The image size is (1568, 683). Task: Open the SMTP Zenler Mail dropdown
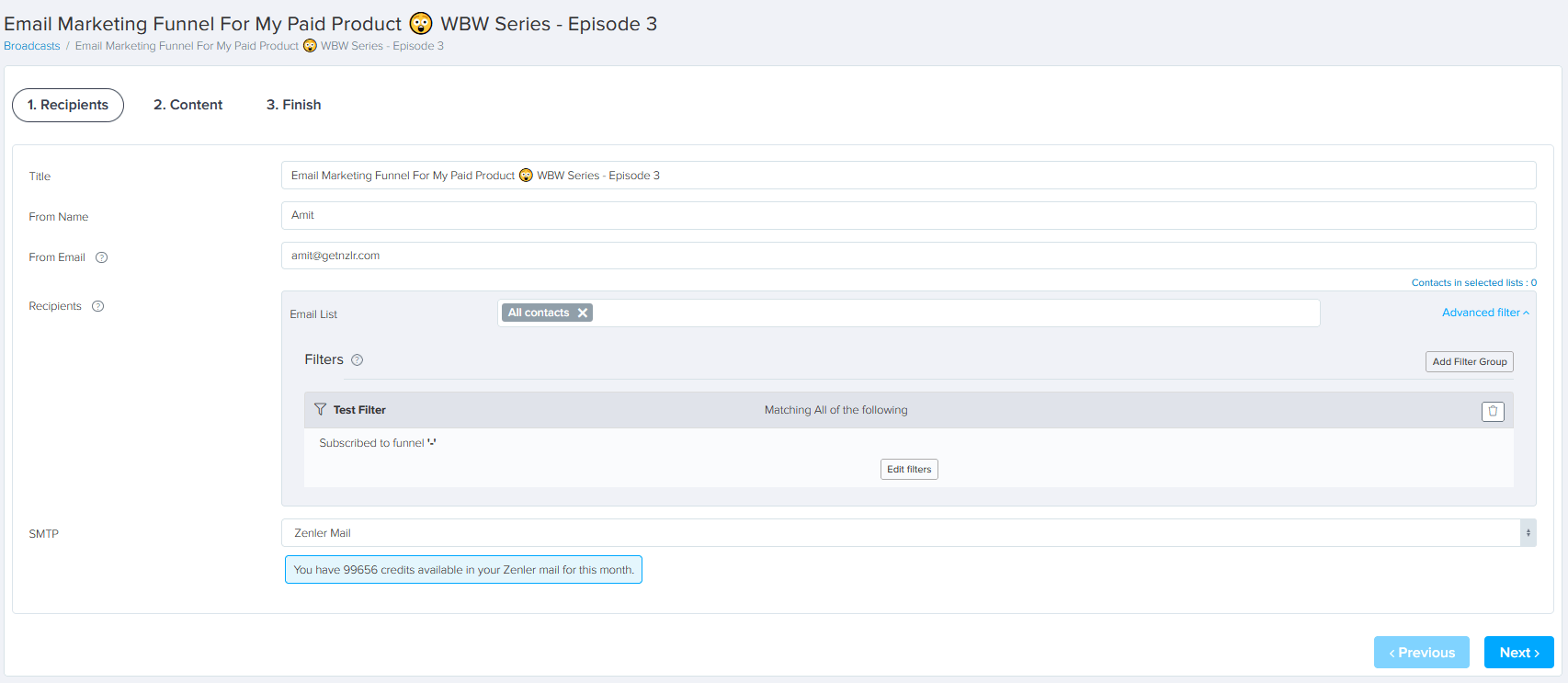pyautogui.click(x=908, y=533)
